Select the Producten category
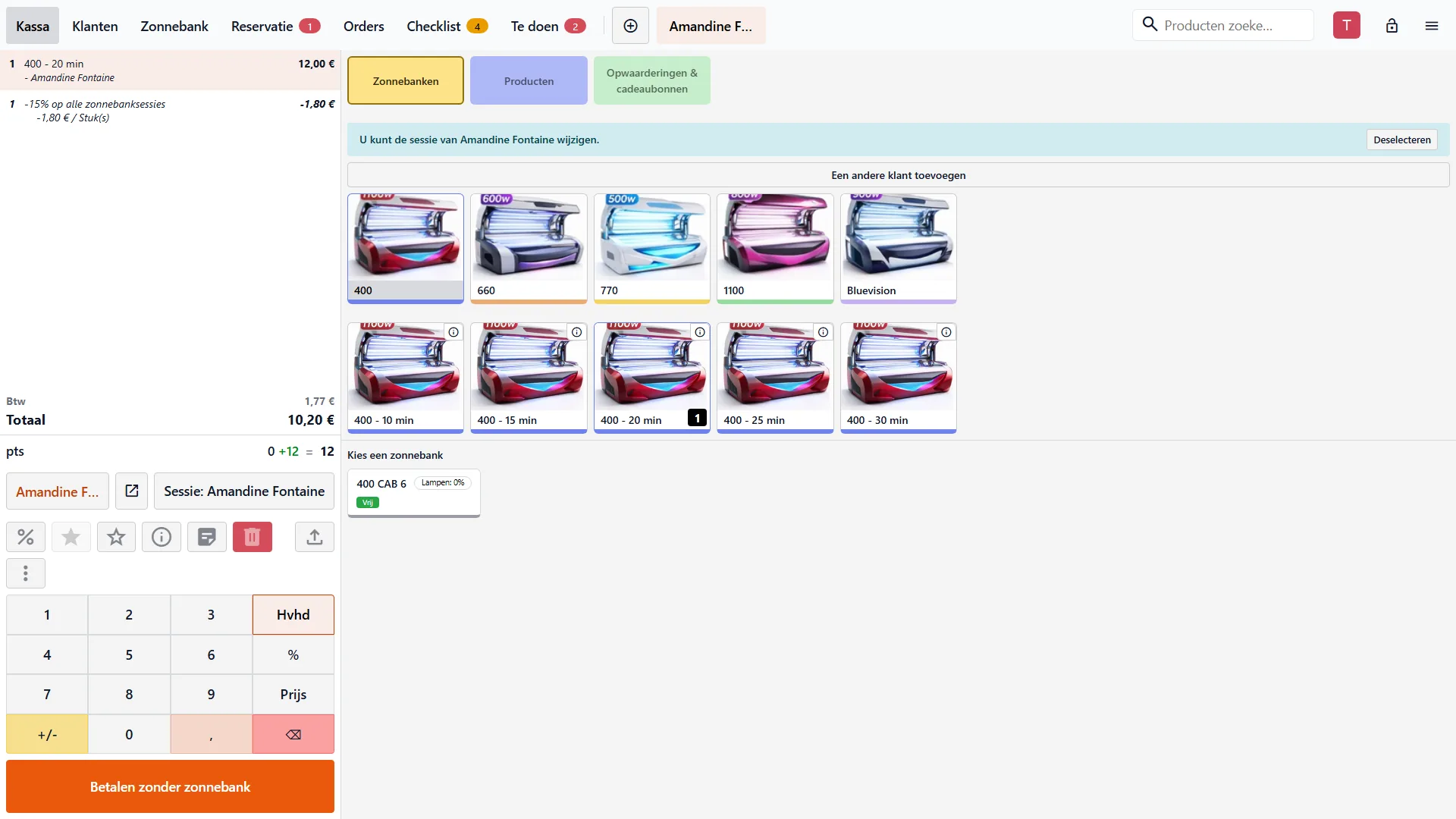 point(529,80)
